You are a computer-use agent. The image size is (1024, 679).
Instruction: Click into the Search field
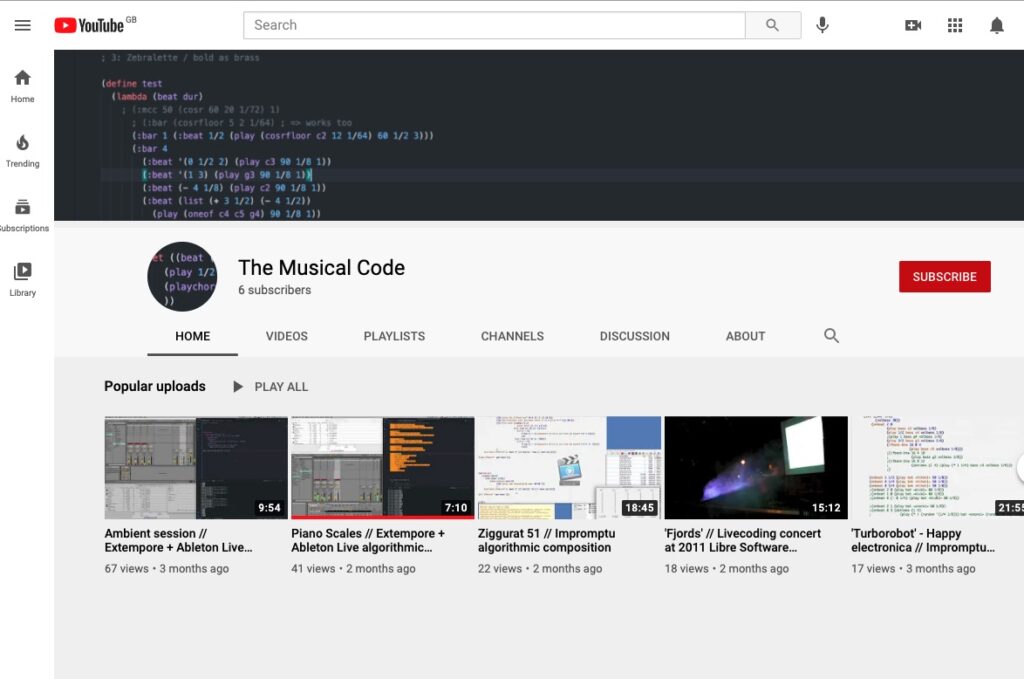[494, 25]
